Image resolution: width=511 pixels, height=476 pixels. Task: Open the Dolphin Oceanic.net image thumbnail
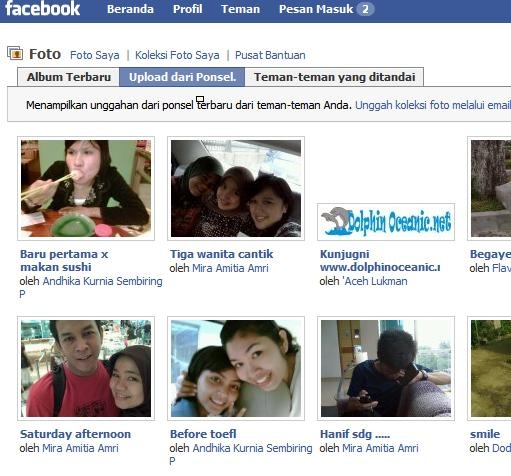386,222
